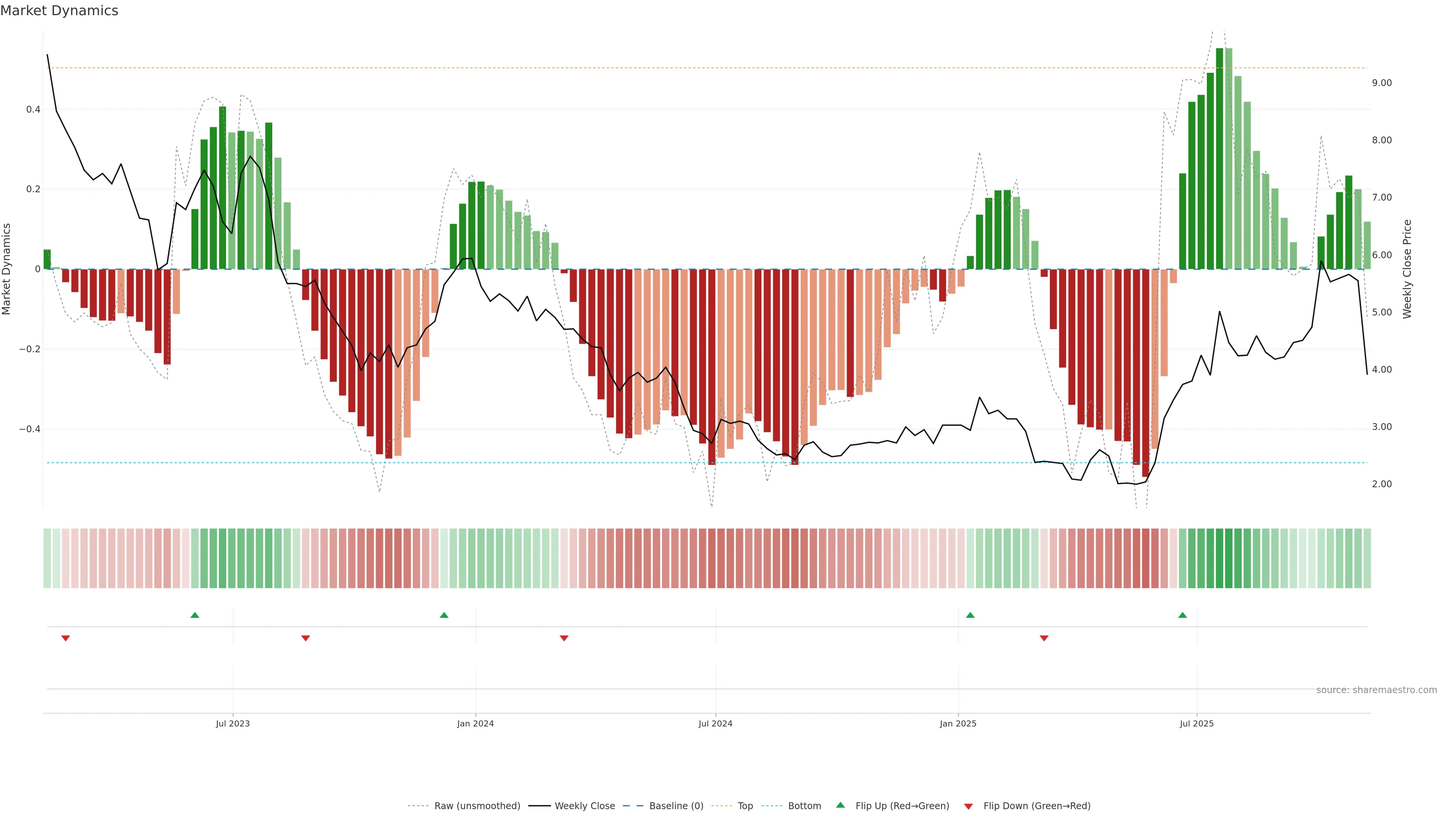
Task: Toggle the Weekly Close legend entry
Action: (584, 806)
